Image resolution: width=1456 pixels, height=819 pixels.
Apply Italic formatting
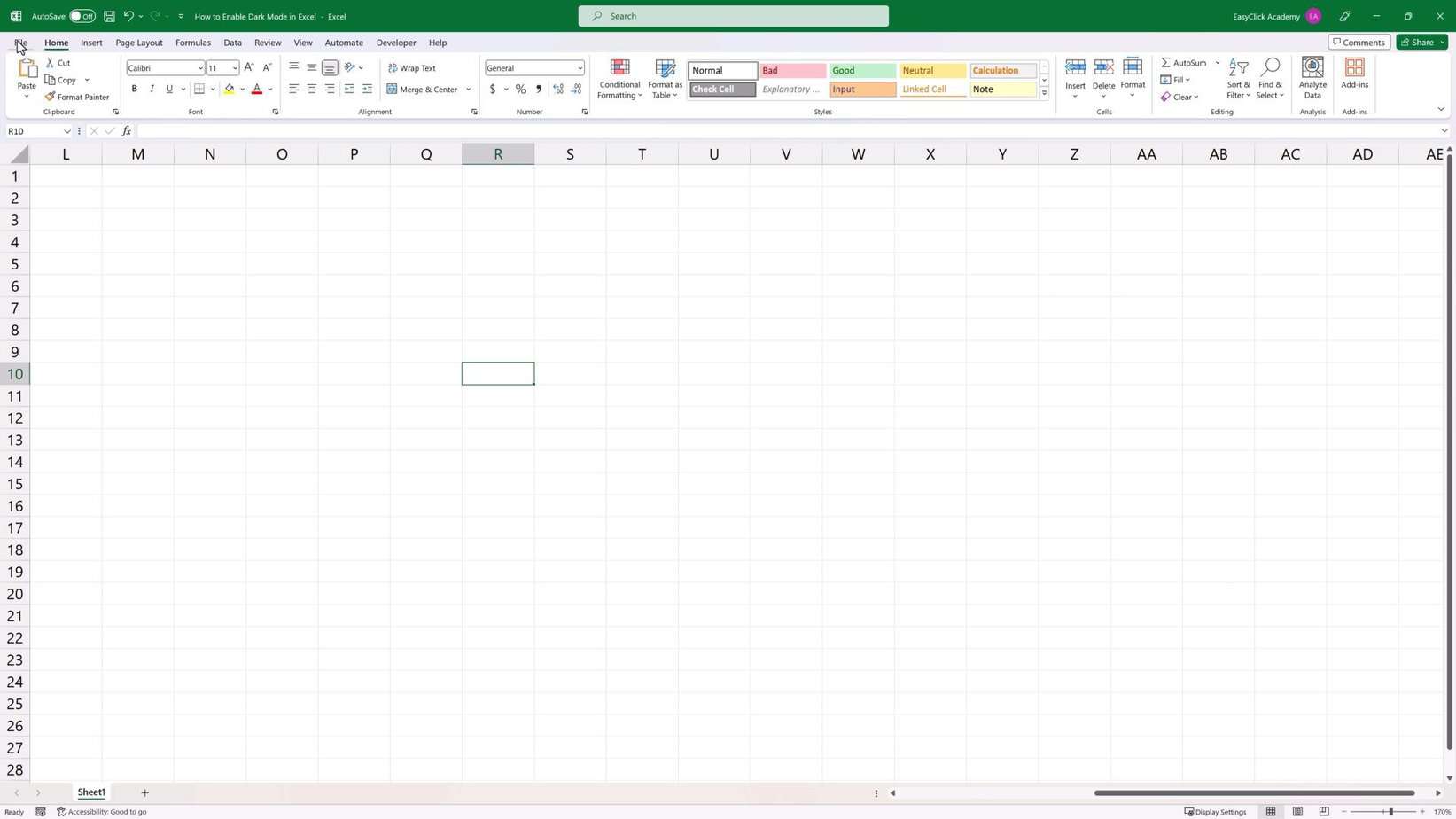(x=152, y=89)
